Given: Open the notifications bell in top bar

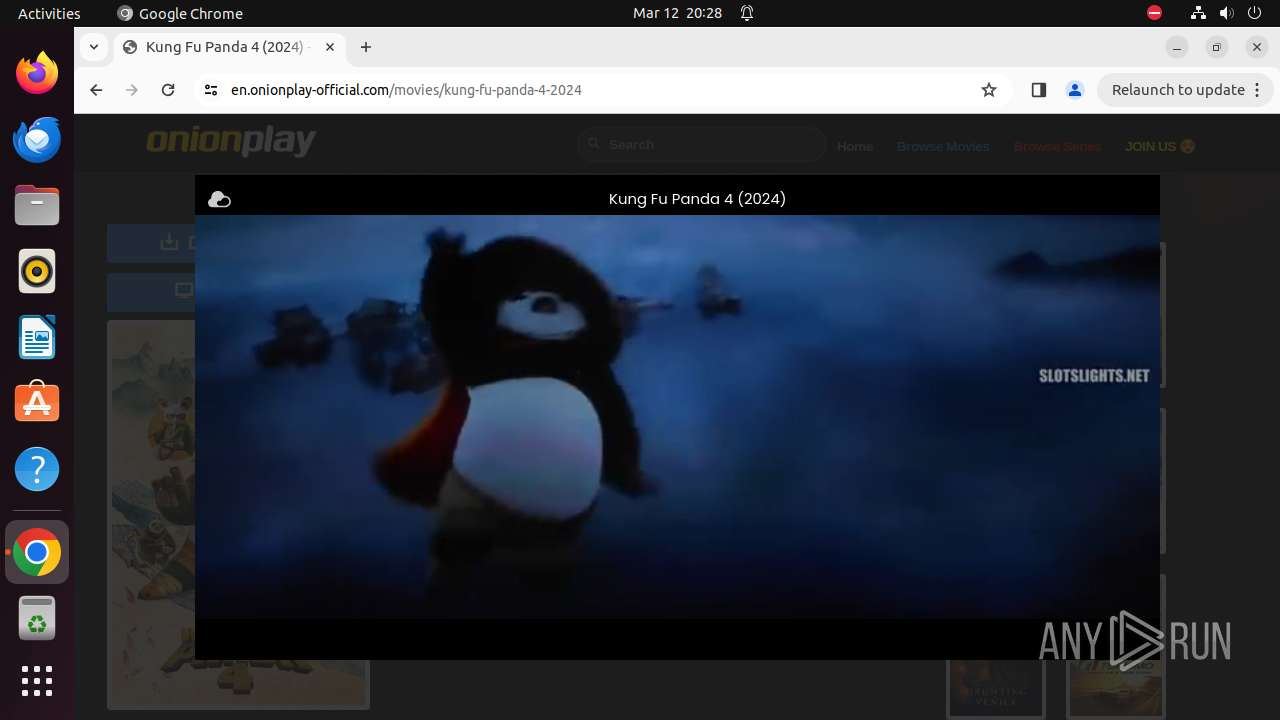Looking at the screenshot, I should click(747, 13).
